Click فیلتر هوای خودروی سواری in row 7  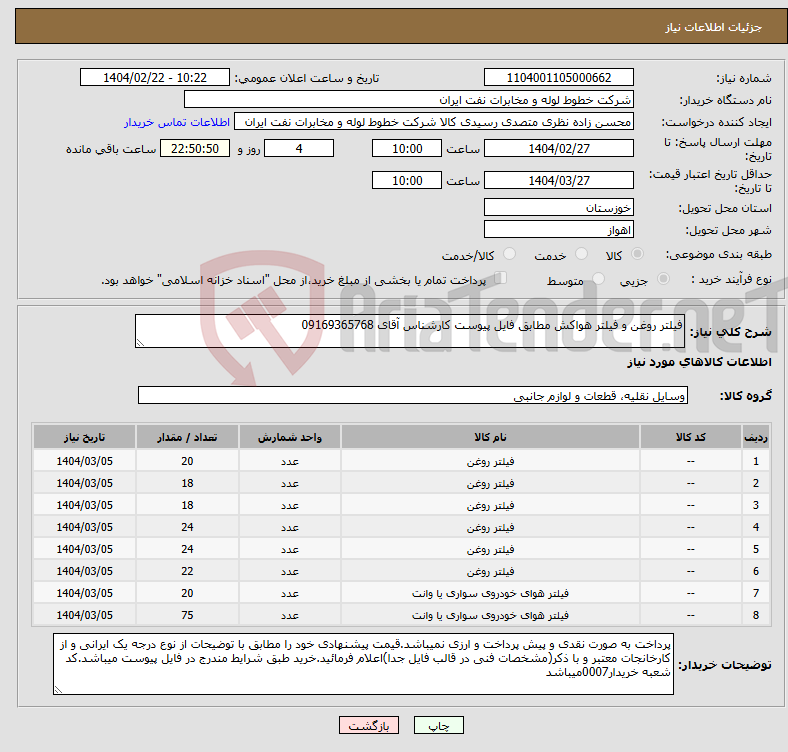pyautogui.click(x=490, y=593)
